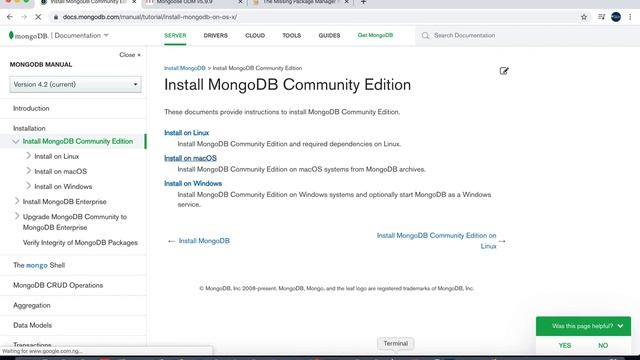Open a new browser tab with plus
Image resolution: width=640 pixels, height=360 pixels.
click(363, 2)
